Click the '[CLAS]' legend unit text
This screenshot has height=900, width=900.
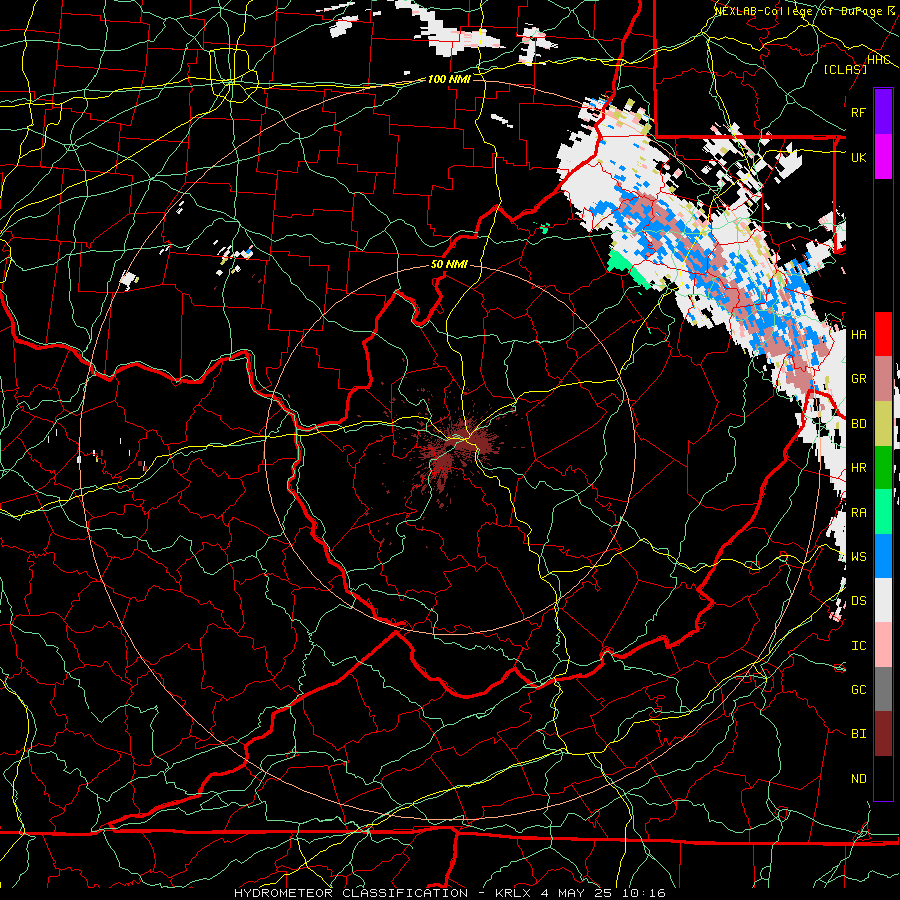[x=845, y=69]
